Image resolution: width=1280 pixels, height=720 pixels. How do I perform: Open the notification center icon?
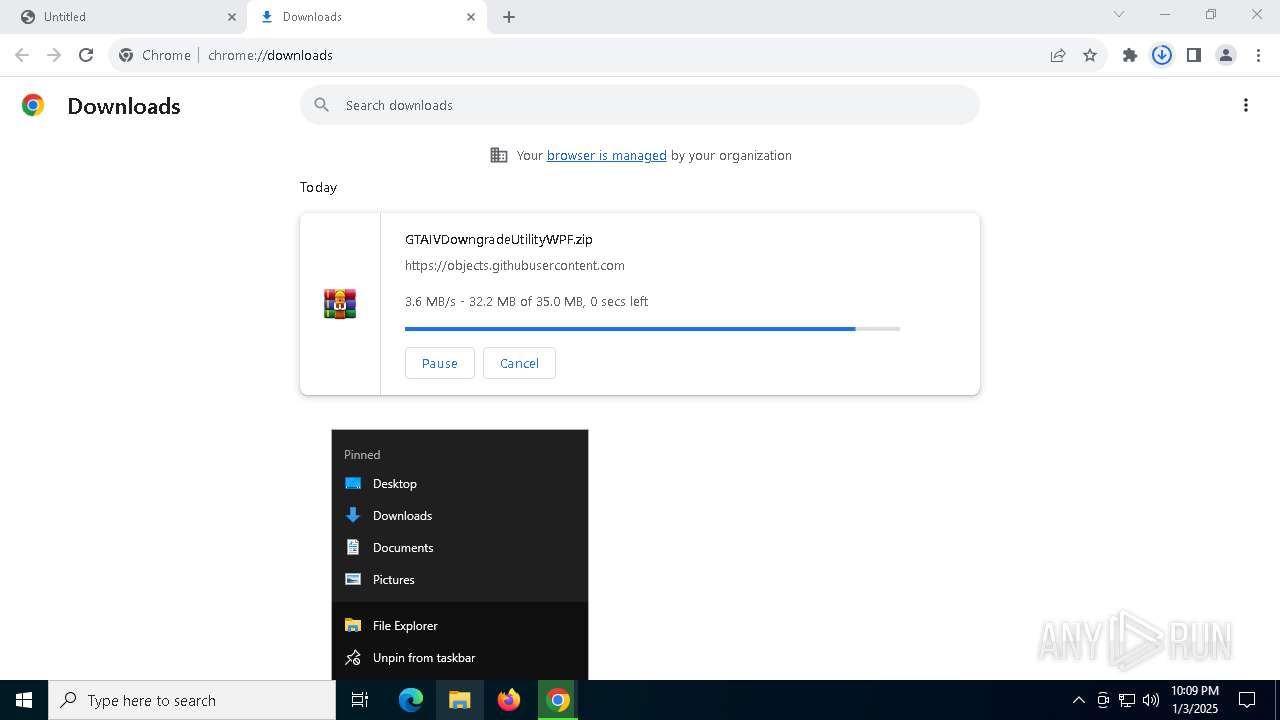[1247, 700]
